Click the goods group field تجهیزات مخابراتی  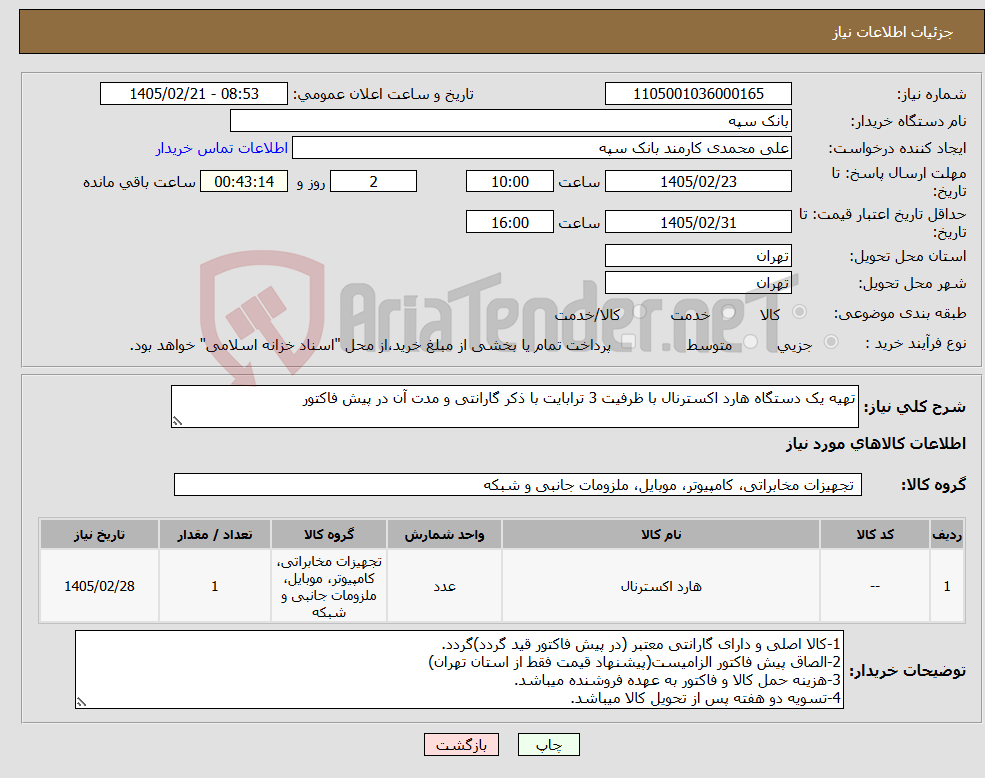(518, 485)
